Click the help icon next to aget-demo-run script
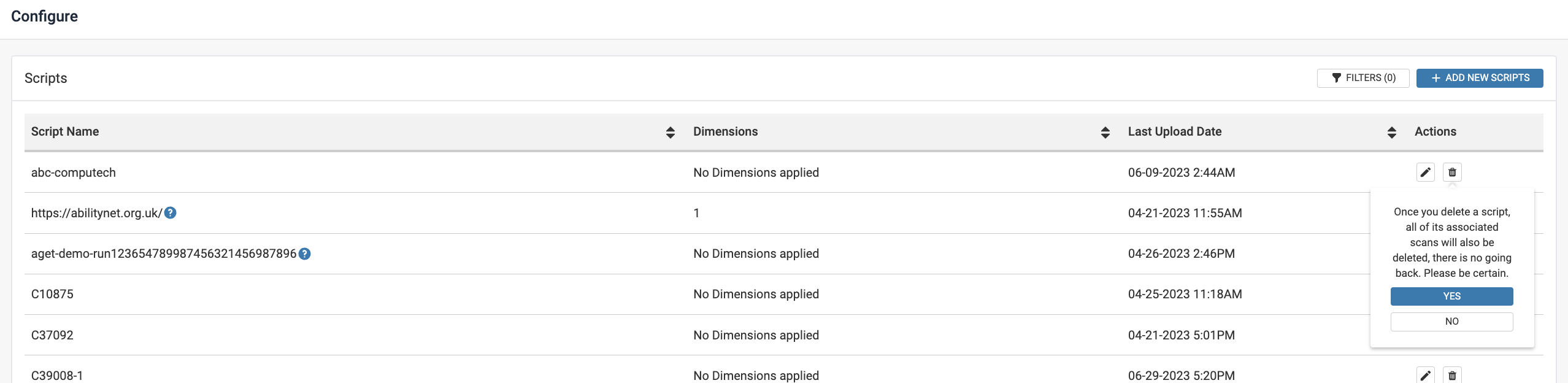The width and height of the screenshot is (1568, 383). (304, 254)
